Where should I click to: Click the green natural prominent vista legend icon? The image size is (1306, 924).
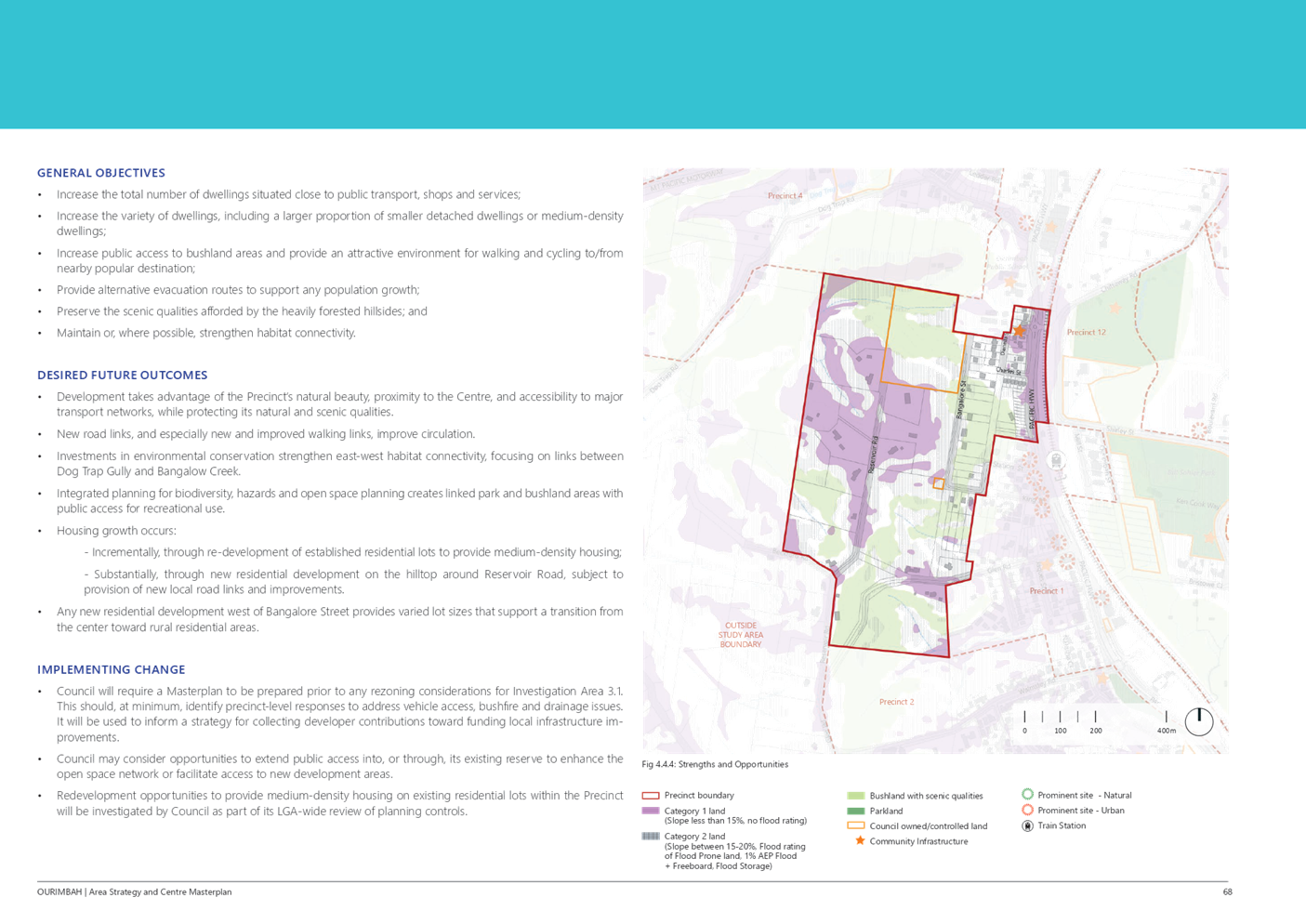(x=1027, y=794)
